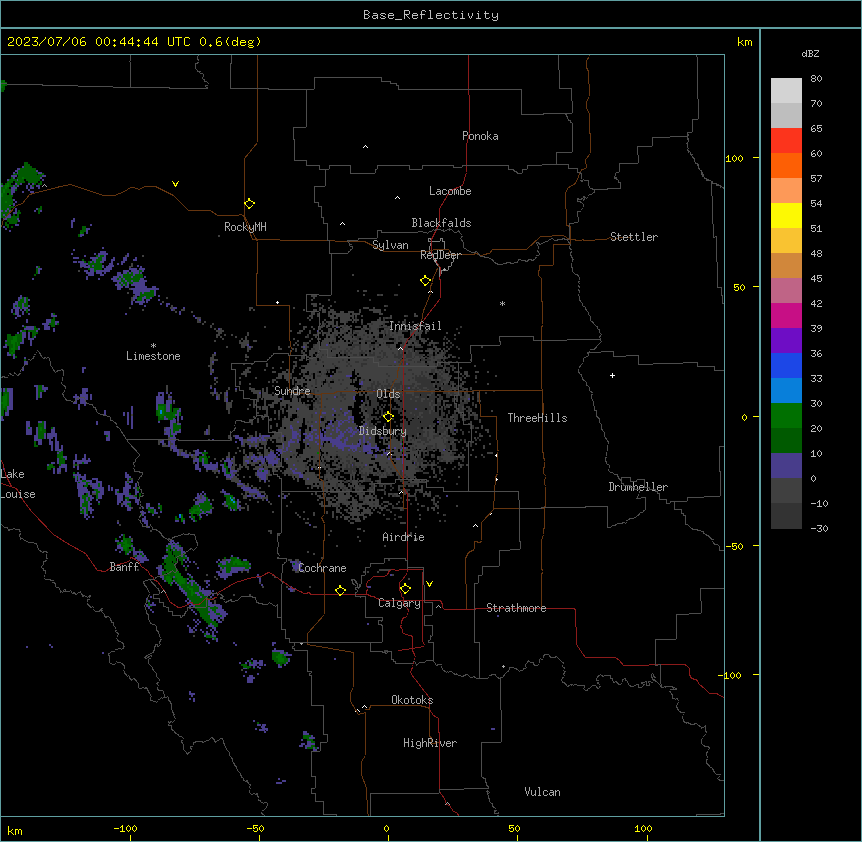Select the yellow diamond marker between Olds and Didsbury
This screenshot has width=862, height=842.
389,417
